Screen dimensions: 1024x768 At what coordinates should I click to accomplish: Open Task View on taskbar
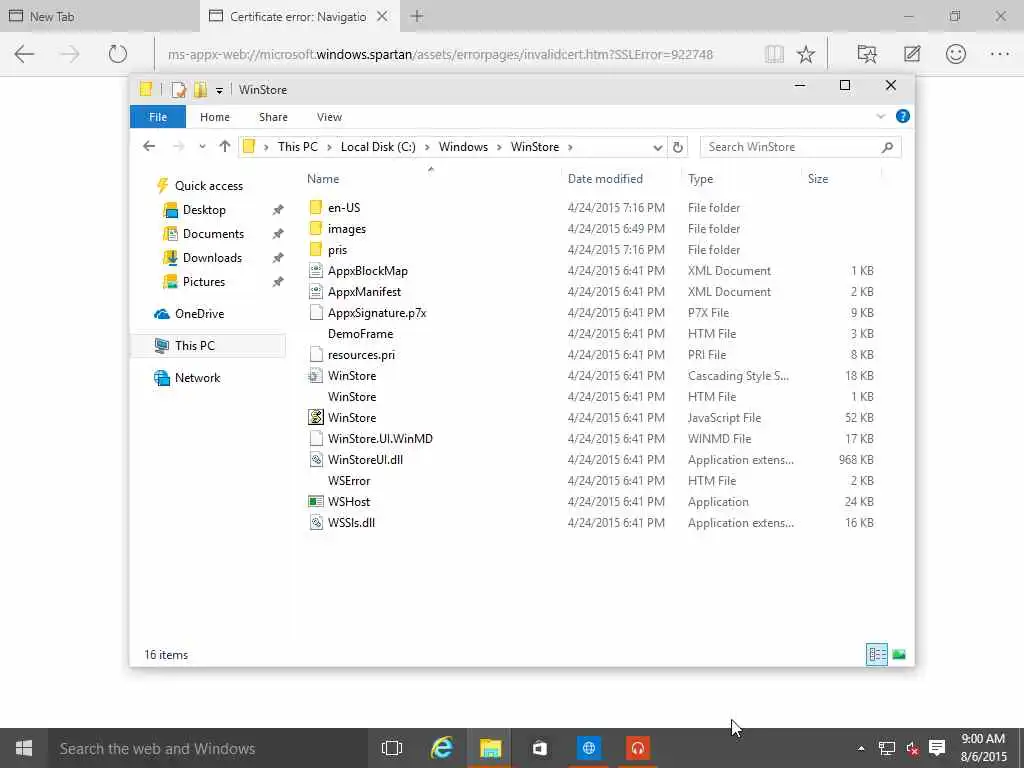point(392,748)
